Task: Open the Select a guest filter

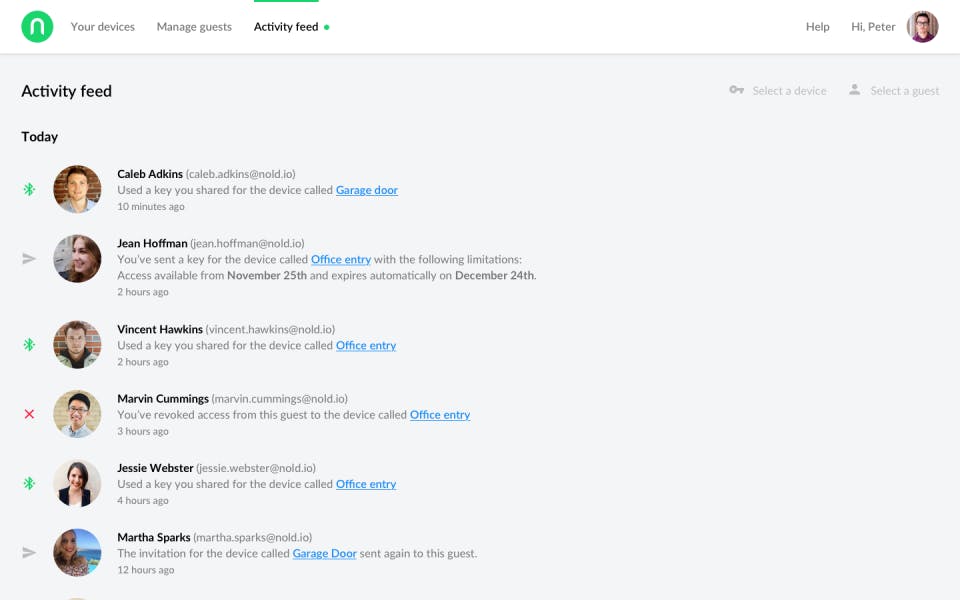Action: point(894,91)
